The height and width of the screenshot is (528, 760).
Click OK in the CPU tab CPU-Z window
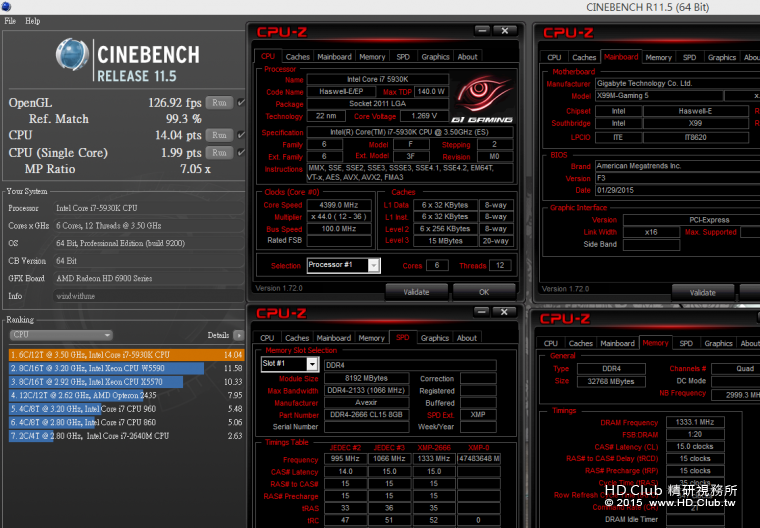484,292
